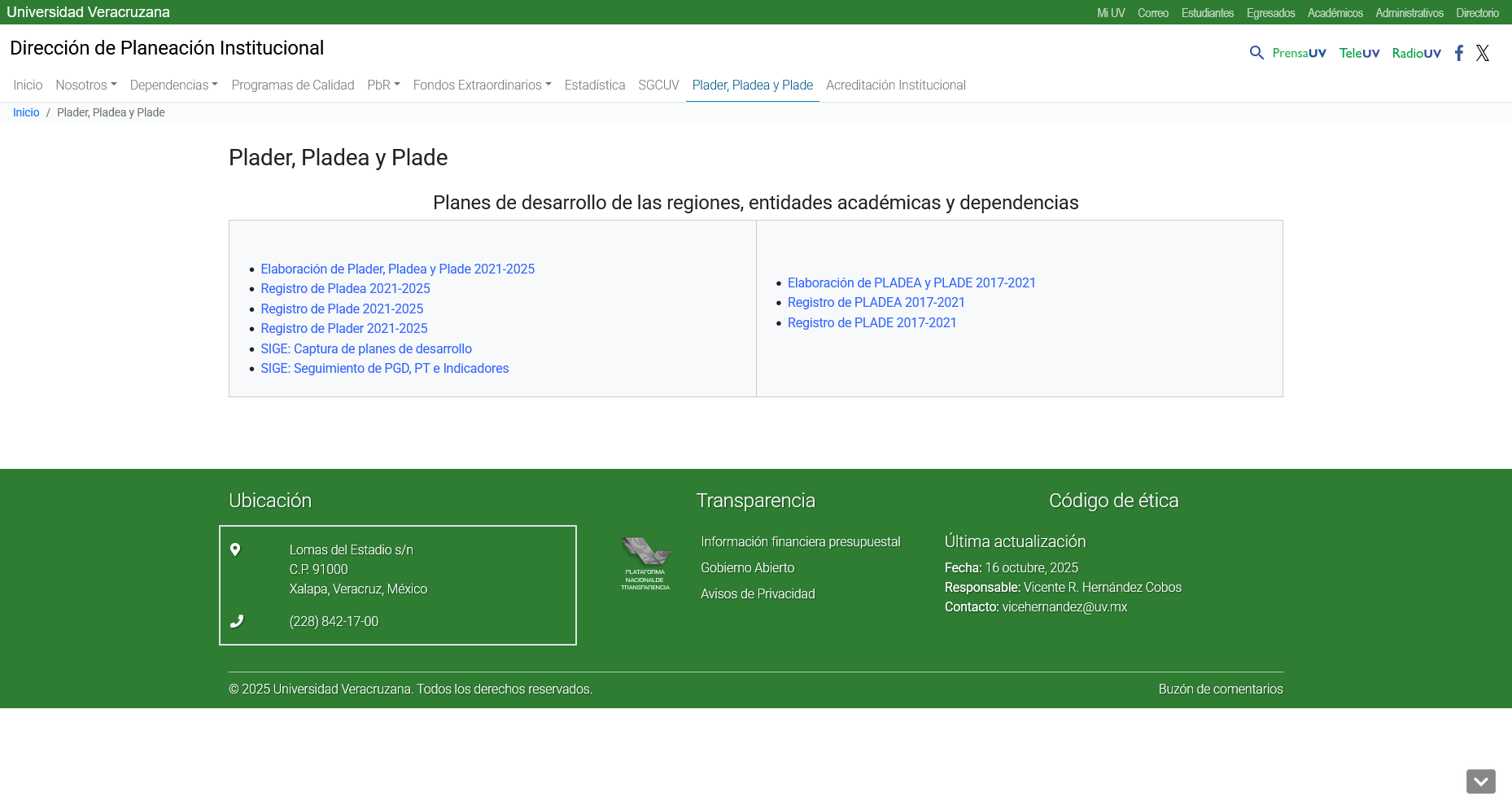Click Inicio in the breadcrumb
1512x810 pixels.
[x=26, y=112]
